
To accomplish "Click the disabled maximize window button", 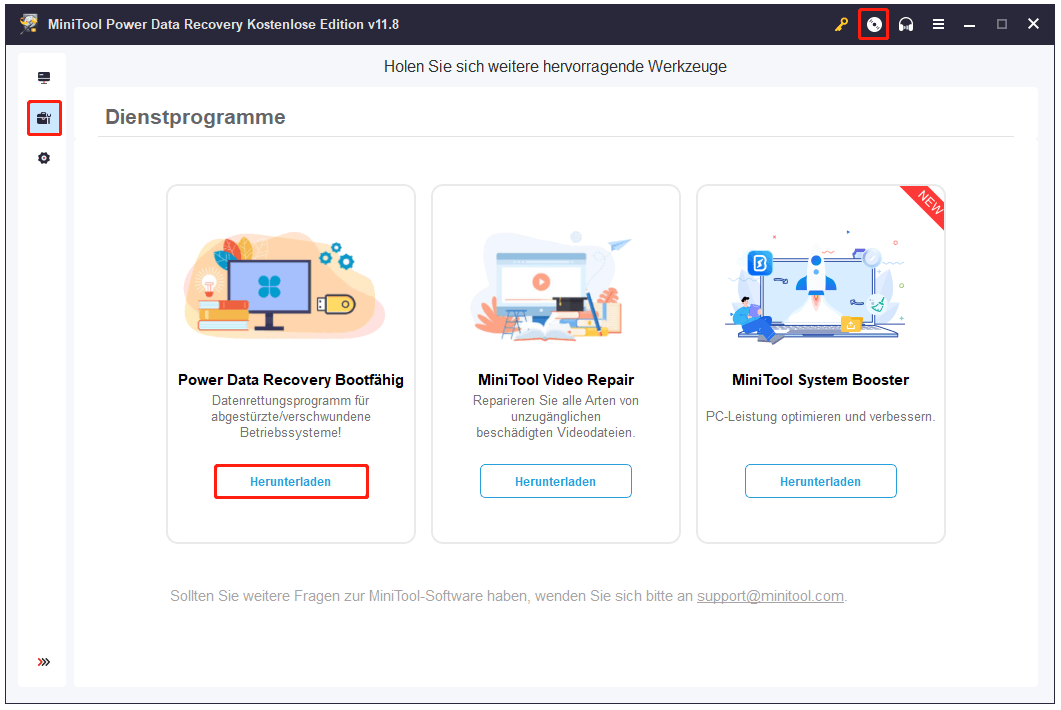I will (x=1001, y=24).
